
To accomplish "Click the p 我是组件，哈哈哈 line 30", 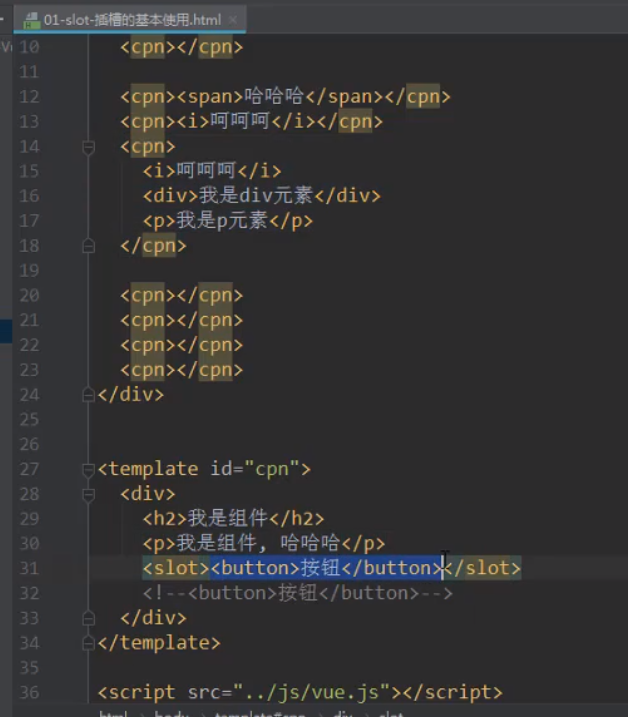I will pyautogui.click(x=264, y=544).
